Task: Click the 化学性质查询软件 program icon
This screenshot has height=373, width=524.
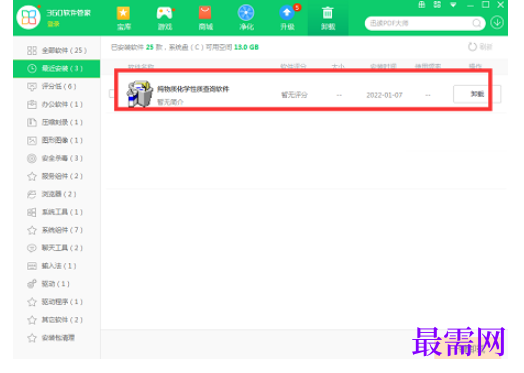Action: coord(140,94)
